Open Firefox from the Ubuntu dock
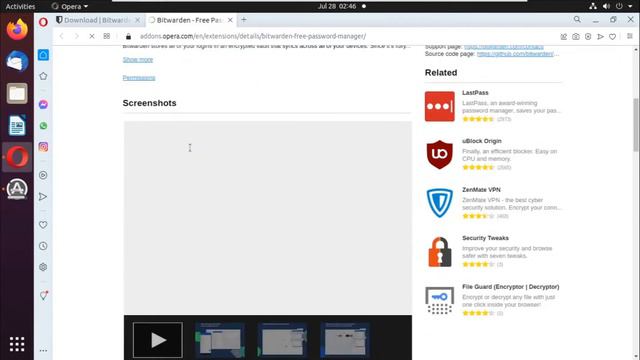Viewport: 640px width, 360px height. [x=17, y=29]
